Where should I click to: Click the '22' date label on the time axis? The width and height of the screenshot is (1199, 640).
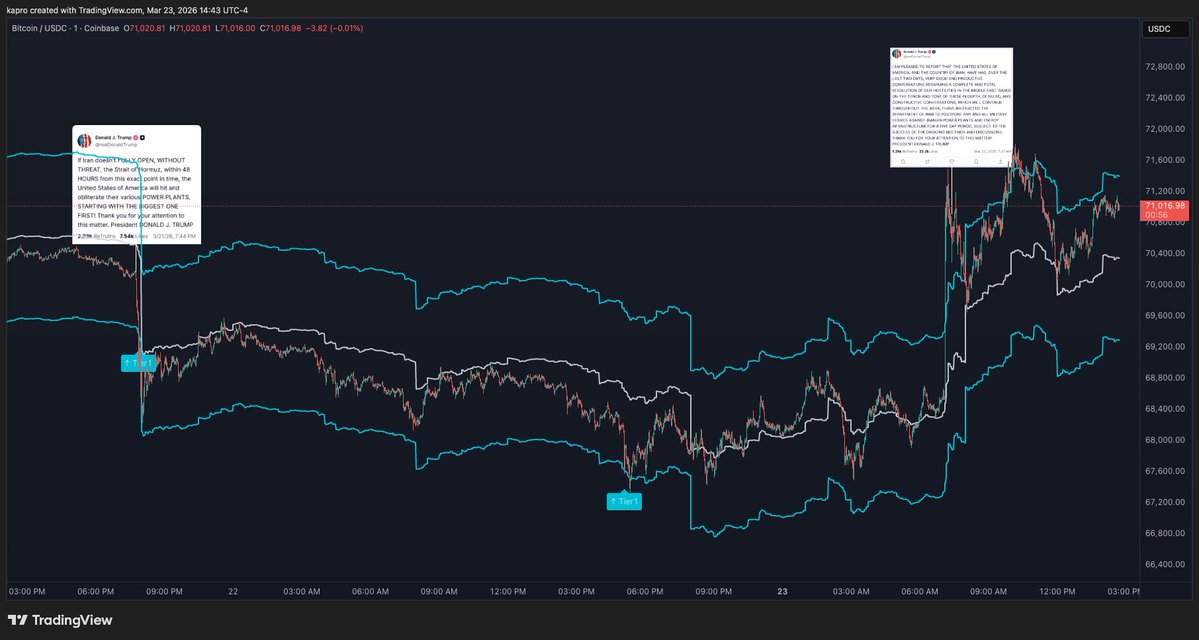click(x=233, y=591)
